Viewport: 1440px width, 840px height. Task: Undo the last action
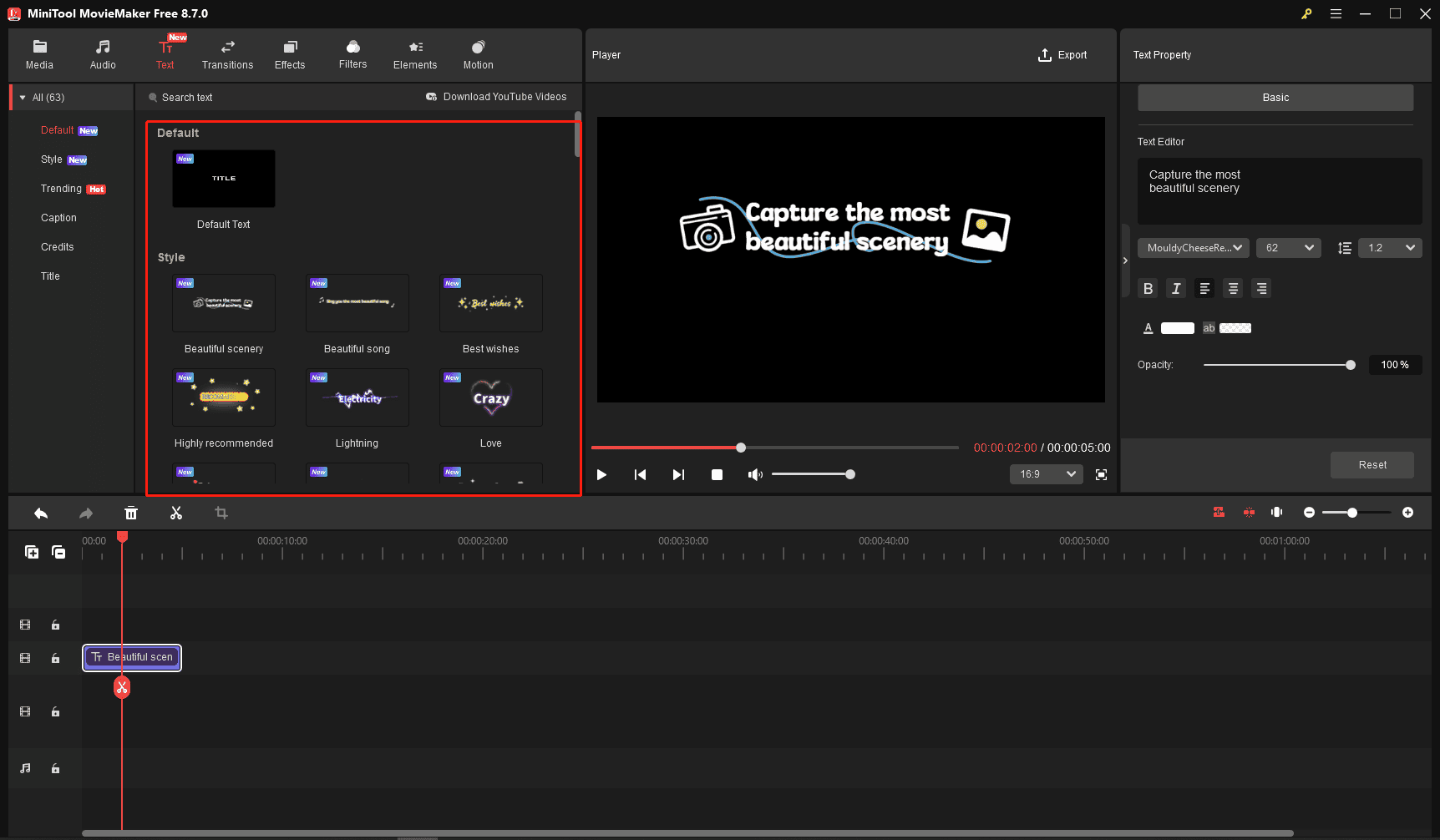click(41, 514)
